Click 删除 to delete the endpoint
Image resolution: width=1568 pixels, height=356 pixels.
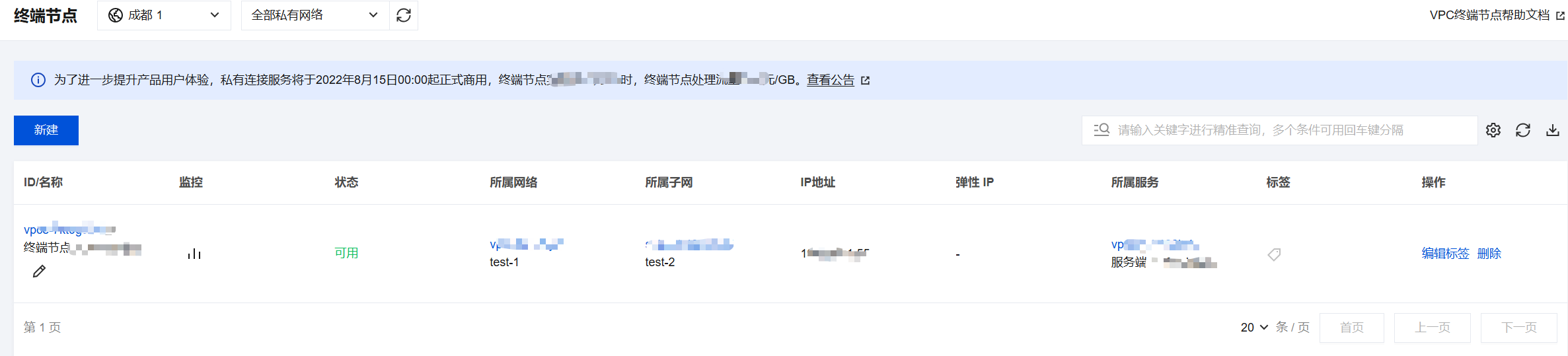1489,254
